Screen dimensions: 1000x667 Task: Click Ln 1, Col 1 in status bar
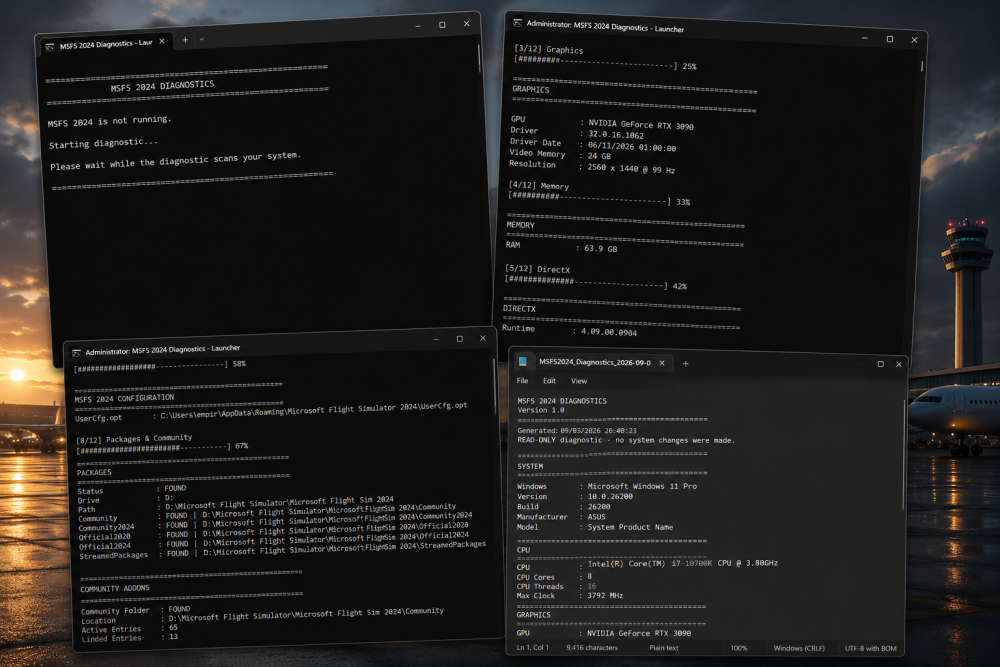click(533, 647)
